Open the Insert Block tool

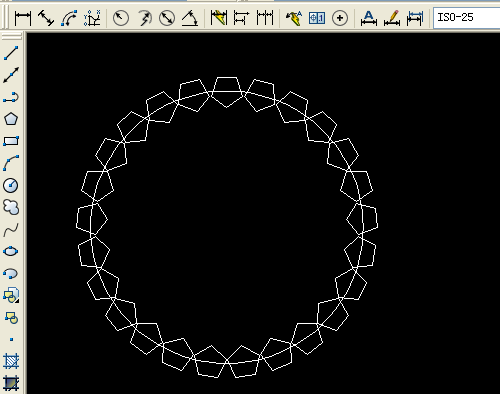click(x=11, y=295)
